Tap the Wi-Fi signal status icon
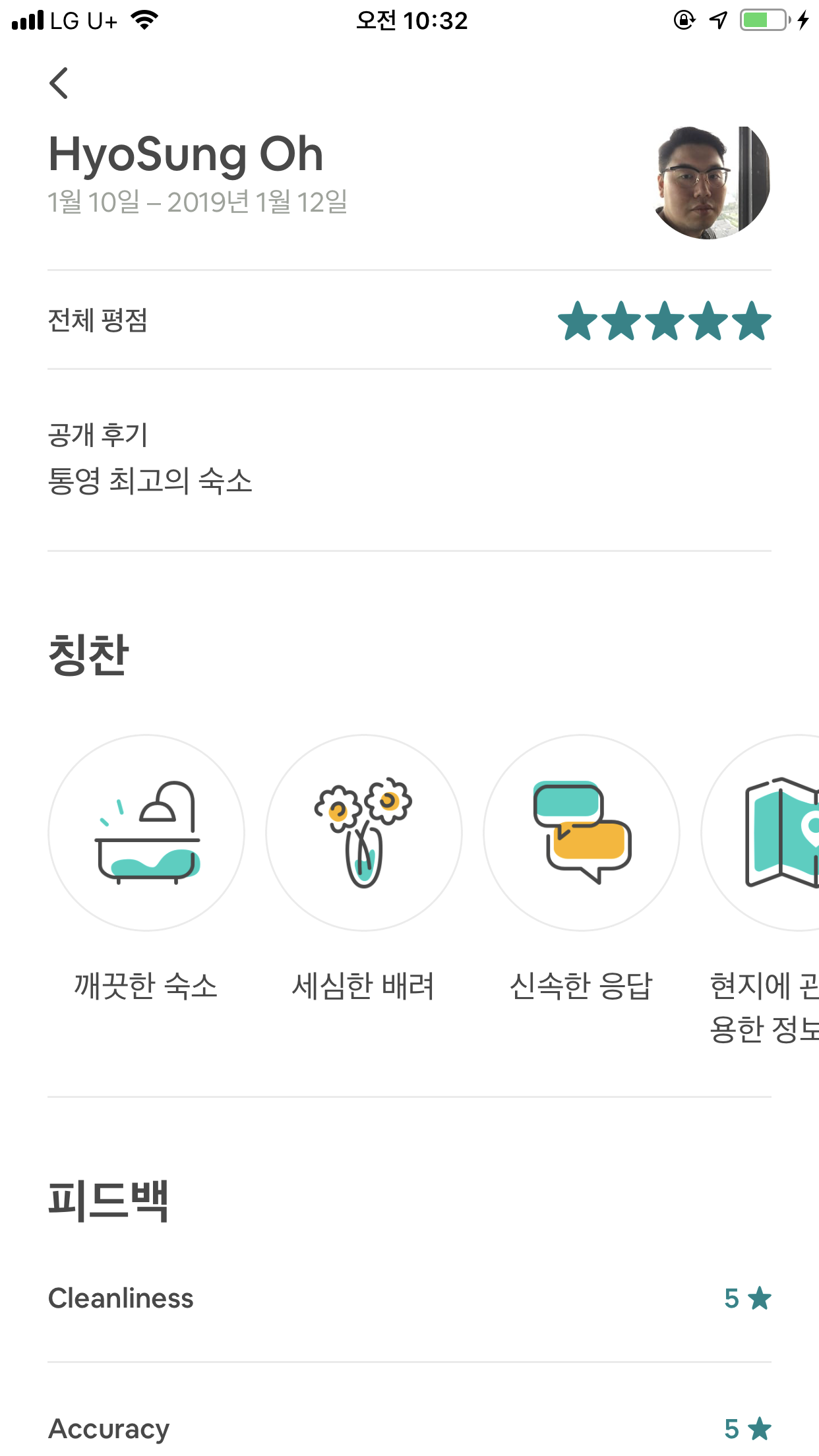The height and width of the screenshot is (1456, 819). 144,20
